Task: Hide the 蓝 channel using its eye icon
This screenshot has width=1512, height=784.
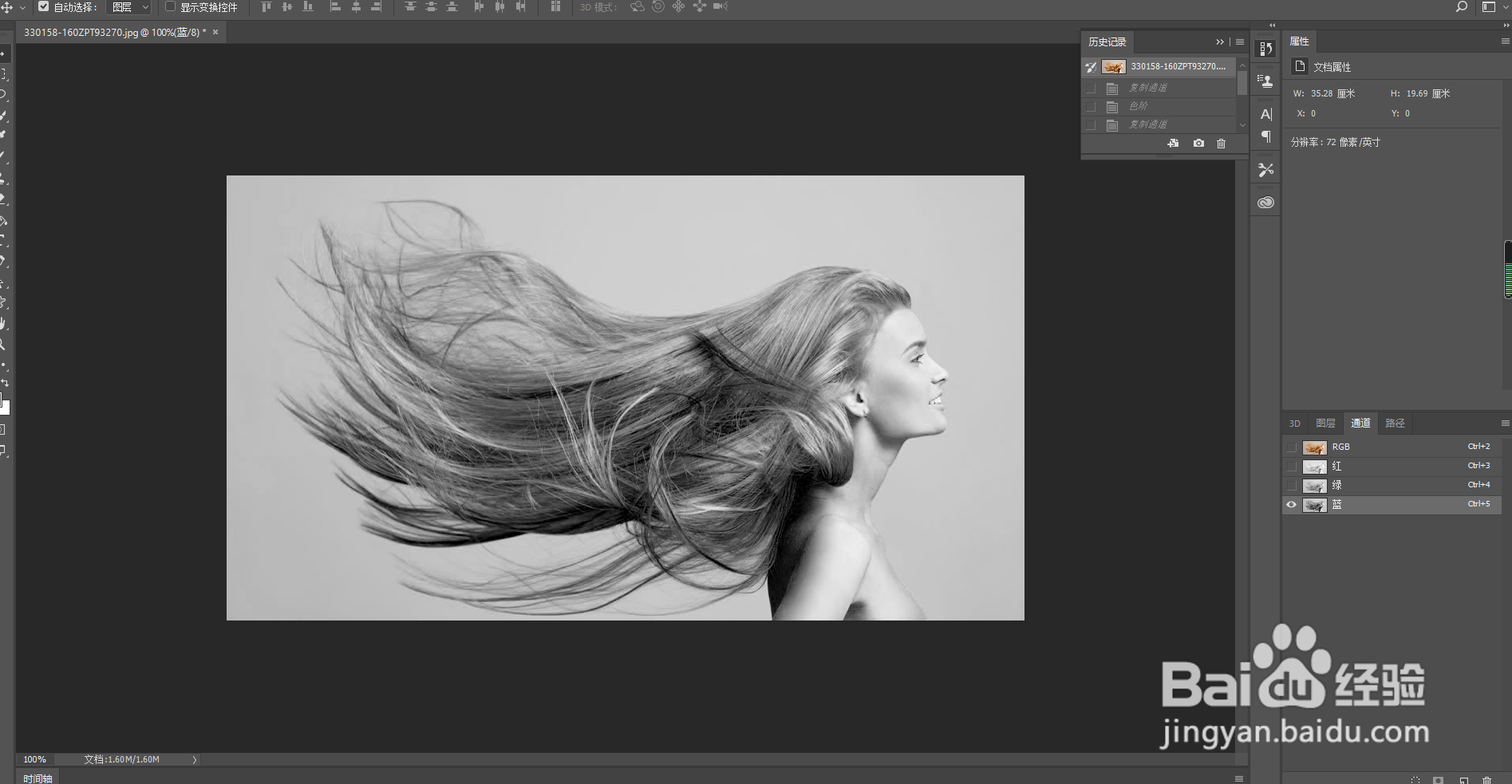Action: pos(1291,505)
